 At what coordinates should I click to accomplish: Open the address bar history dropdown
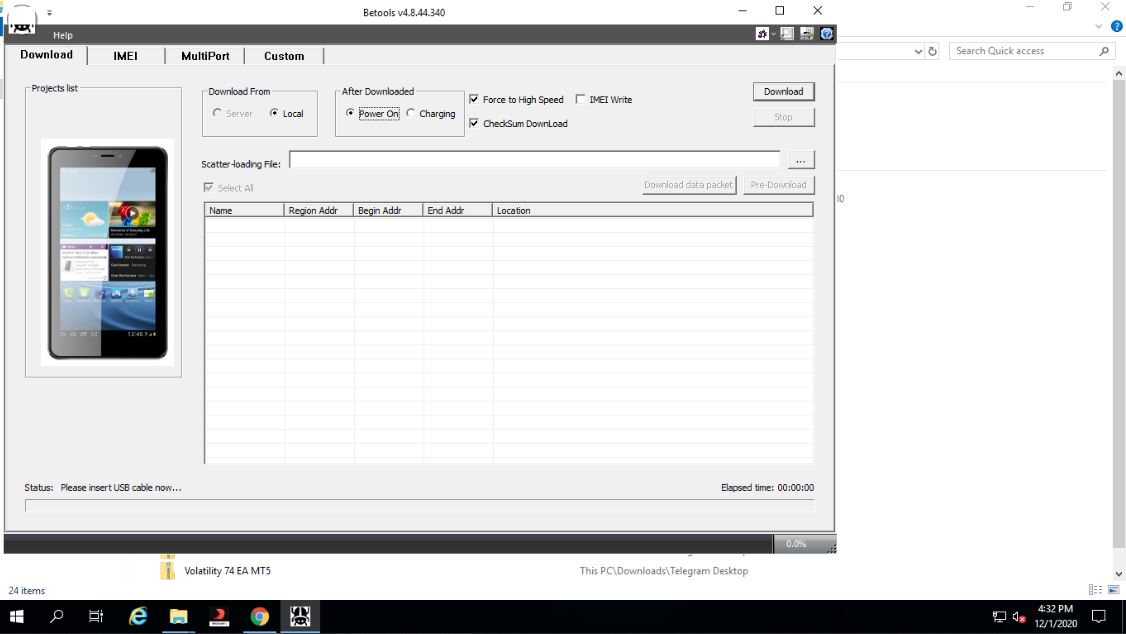click(918, 51)
